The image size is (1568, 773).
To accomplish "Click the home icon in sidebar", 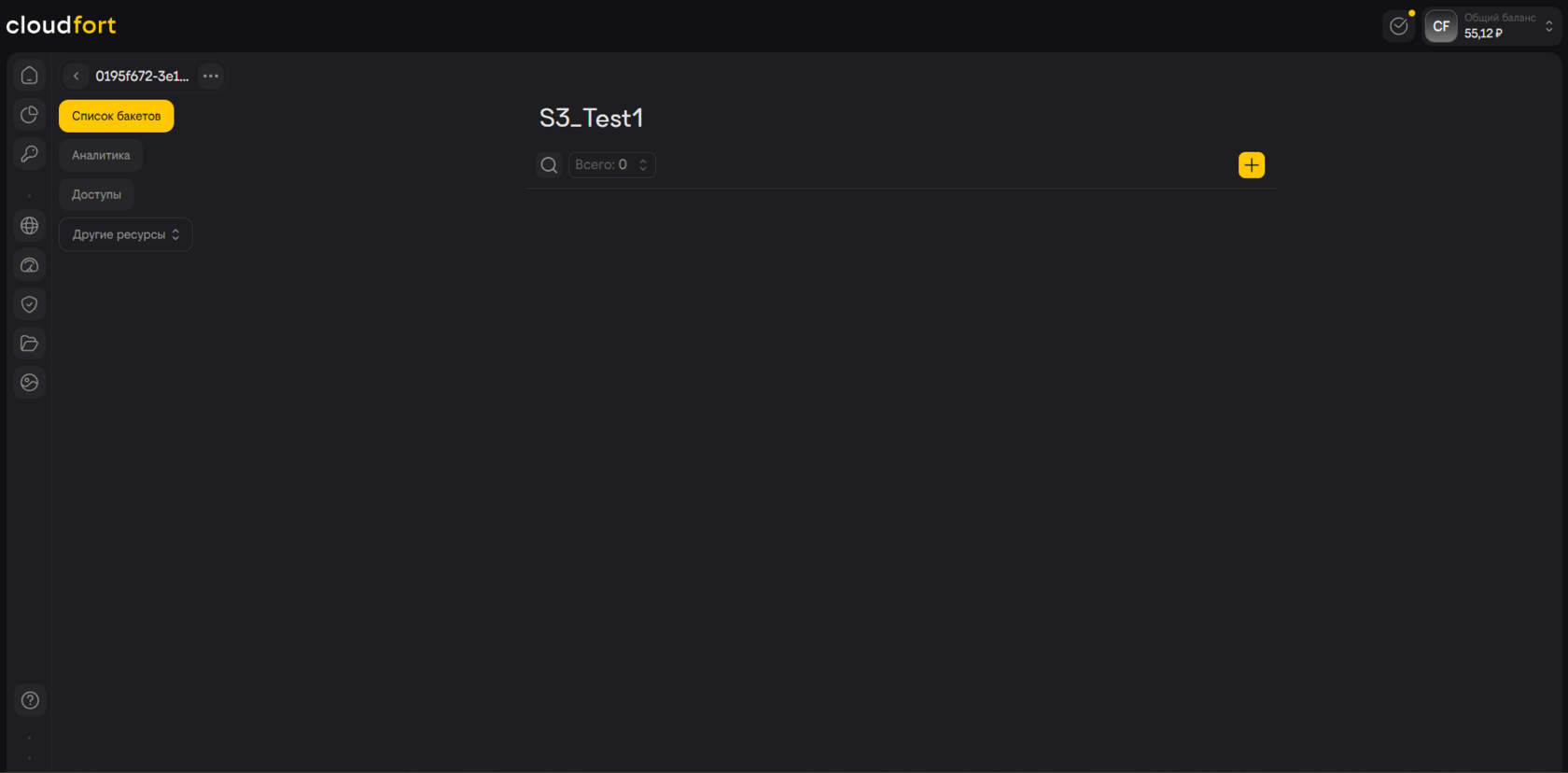I will coord(30,76).
